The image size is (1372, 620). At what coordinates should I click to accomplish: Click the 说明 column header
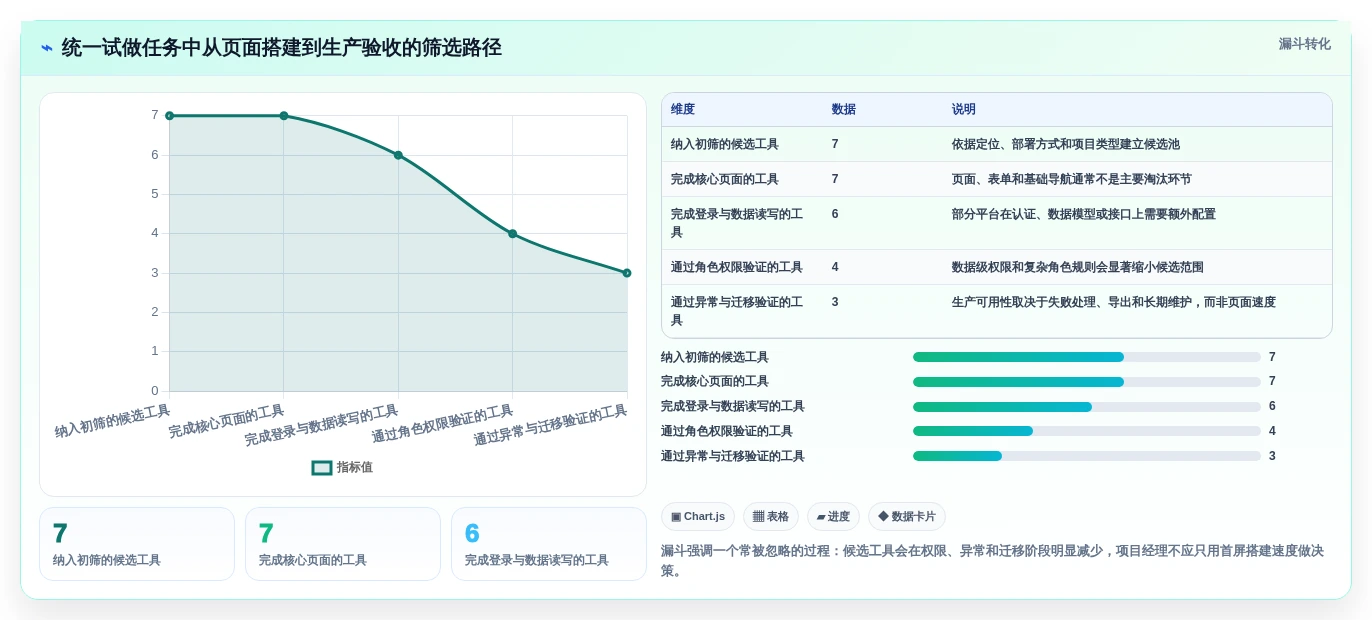click(964, 109)
